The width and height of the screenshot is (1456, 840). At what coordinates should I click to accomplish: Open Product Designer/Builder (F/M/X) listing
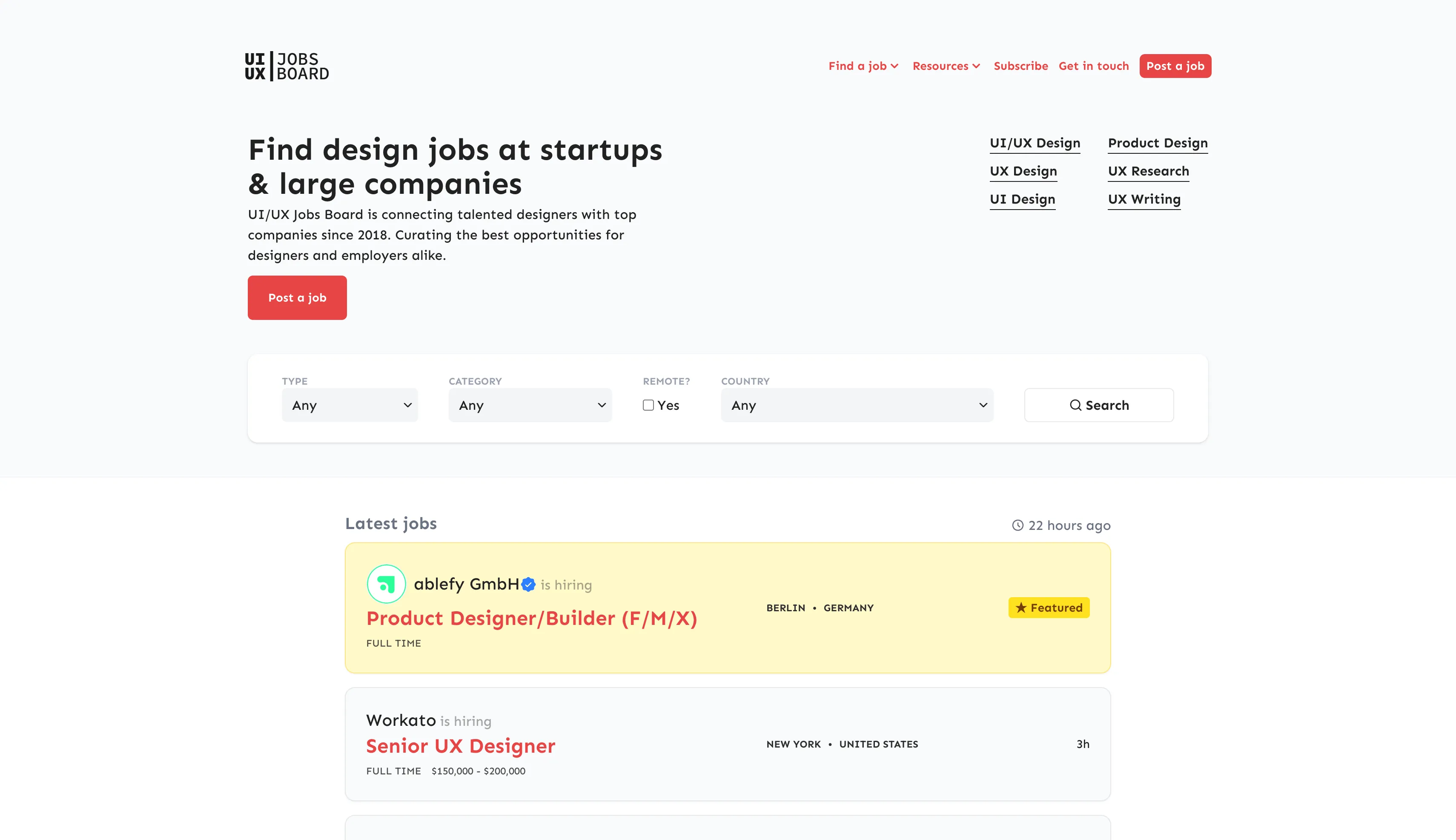[531, 618]
